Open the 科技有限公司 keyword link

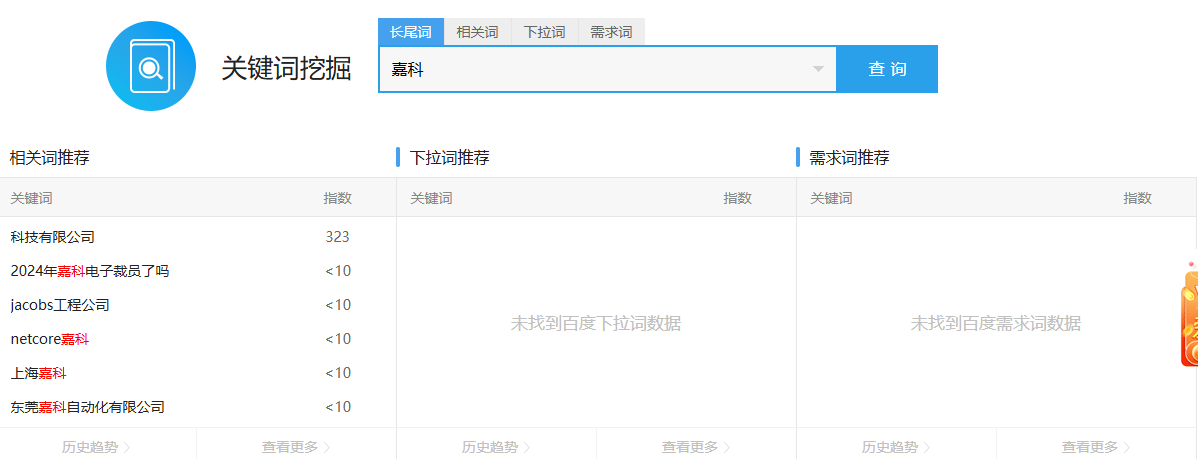(52, 237)
